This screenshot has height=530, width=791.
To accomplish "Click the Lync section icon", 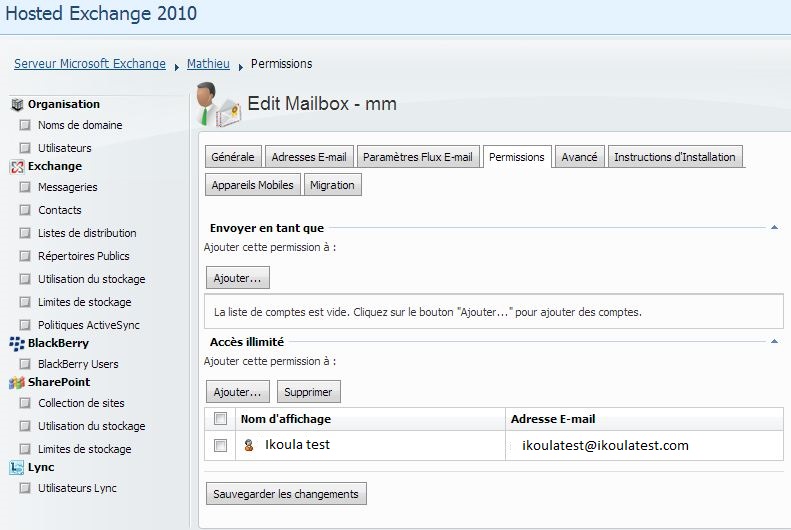I will (x=16, y=467).
